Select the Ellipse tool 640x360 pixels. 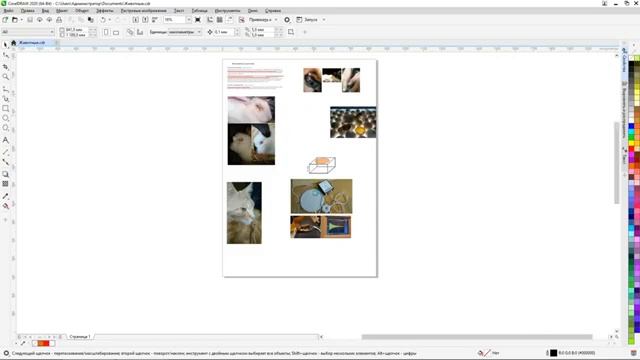tap(5, 118)
